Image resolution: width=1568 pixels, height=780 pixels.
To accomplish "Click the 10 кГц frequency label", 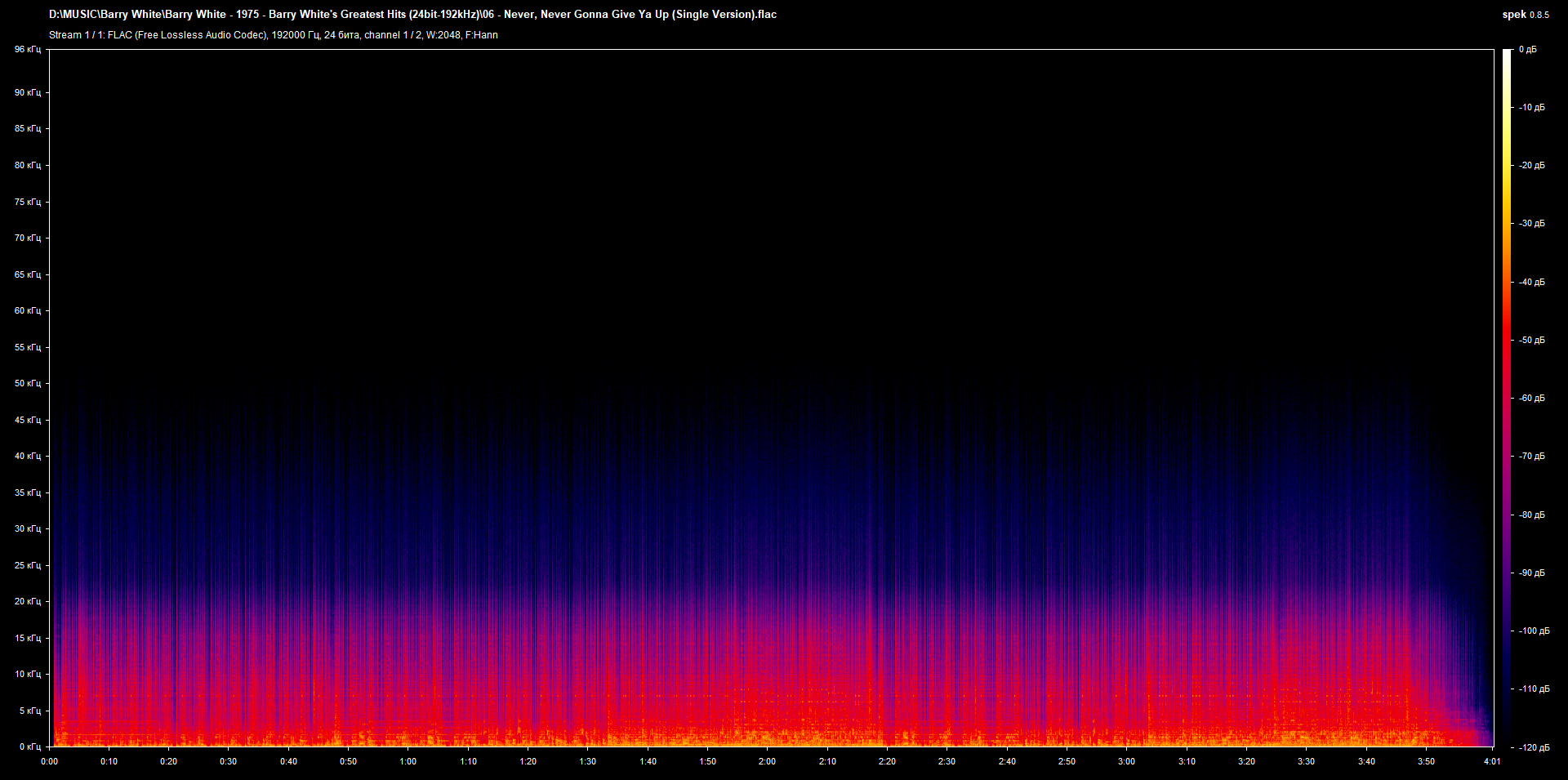I will 28,674.
